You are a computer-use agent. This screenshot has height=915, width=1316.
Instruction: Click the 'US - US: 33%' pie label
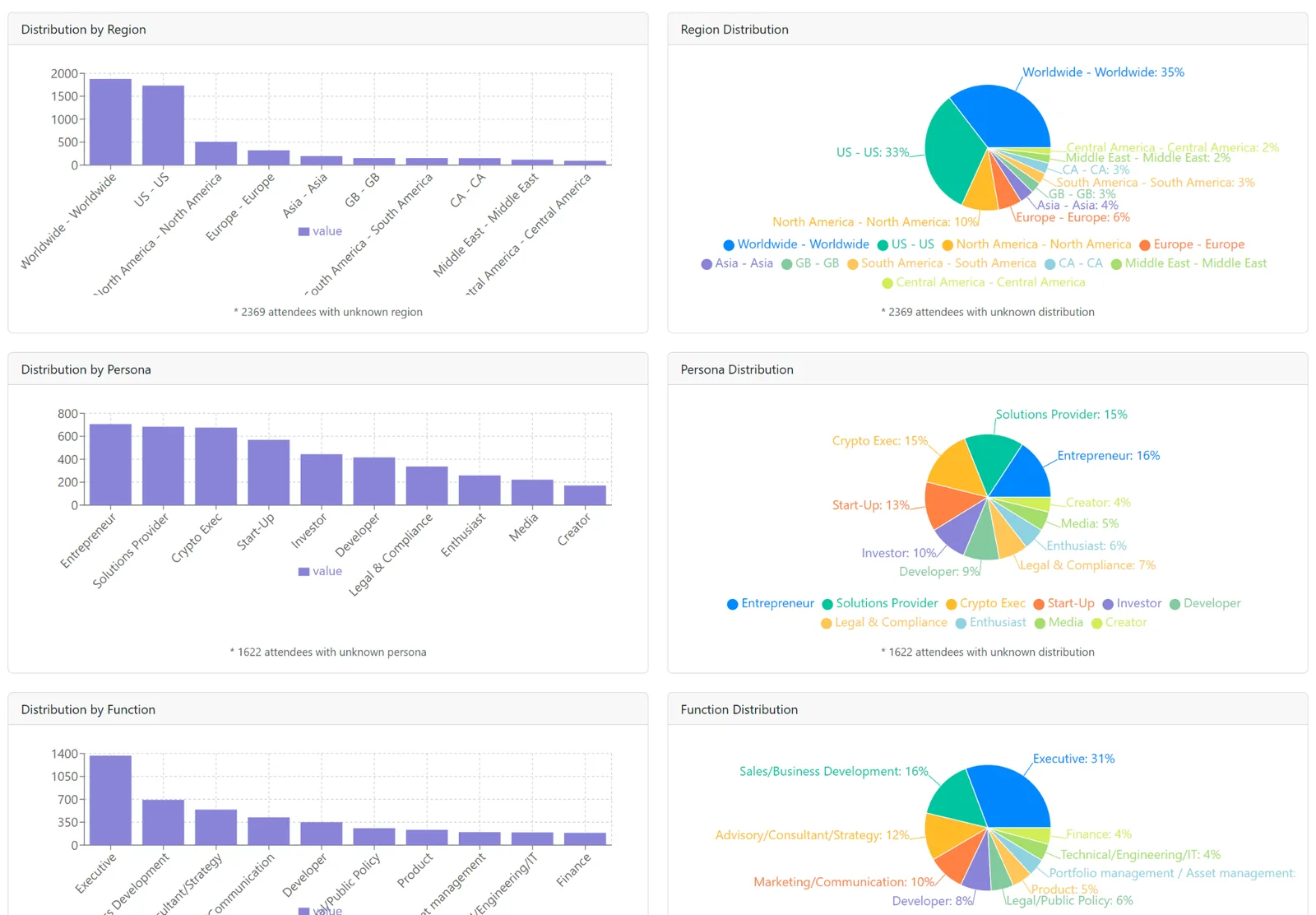[873, 152]
